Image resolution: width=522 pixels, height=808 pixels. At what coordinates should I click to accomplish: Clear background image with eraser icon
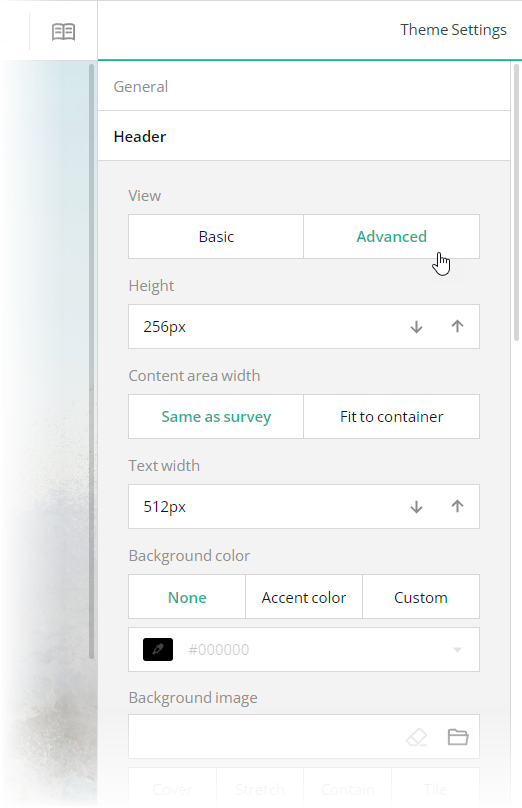pyautogui.click(x=416, y=737)
